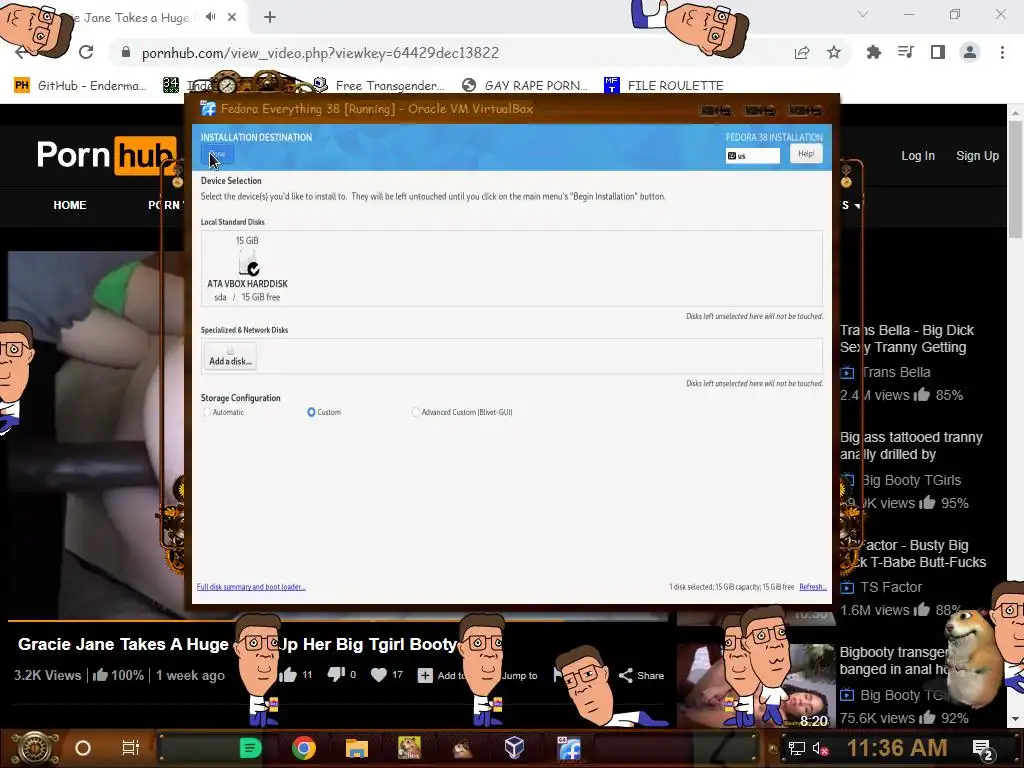
Task: Mute the tab using its speaker icon
Action: 210,17
